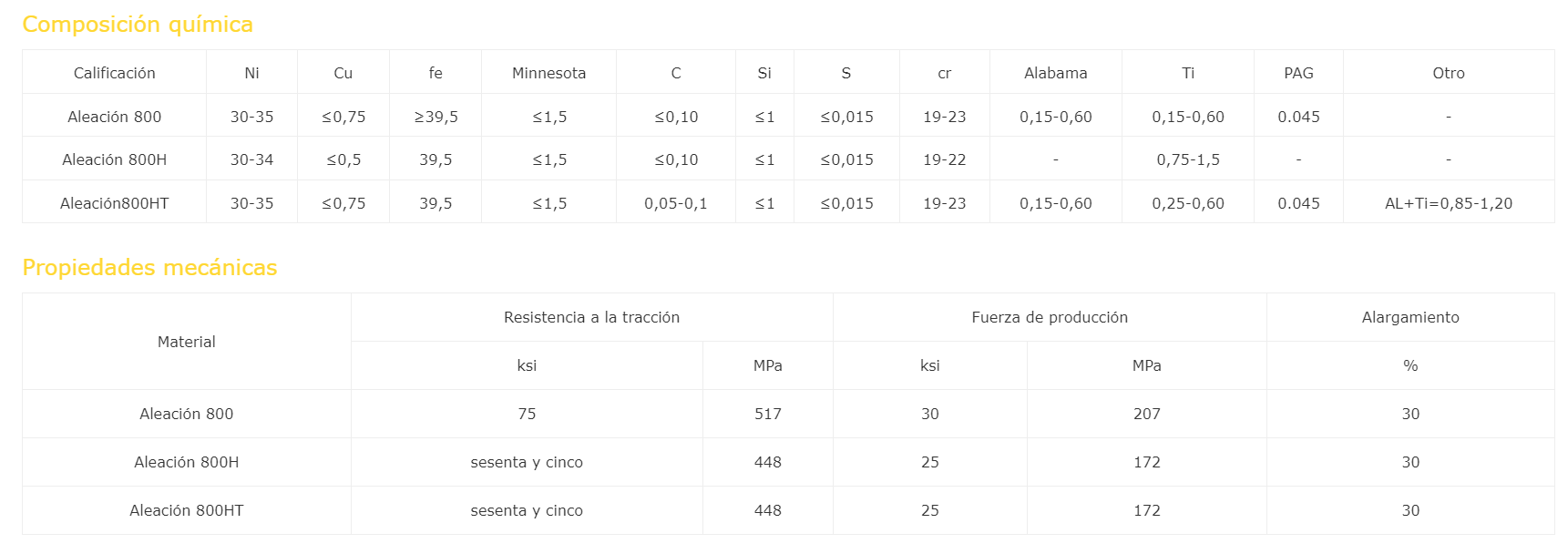Select the Material header cell

coord(187,342)
